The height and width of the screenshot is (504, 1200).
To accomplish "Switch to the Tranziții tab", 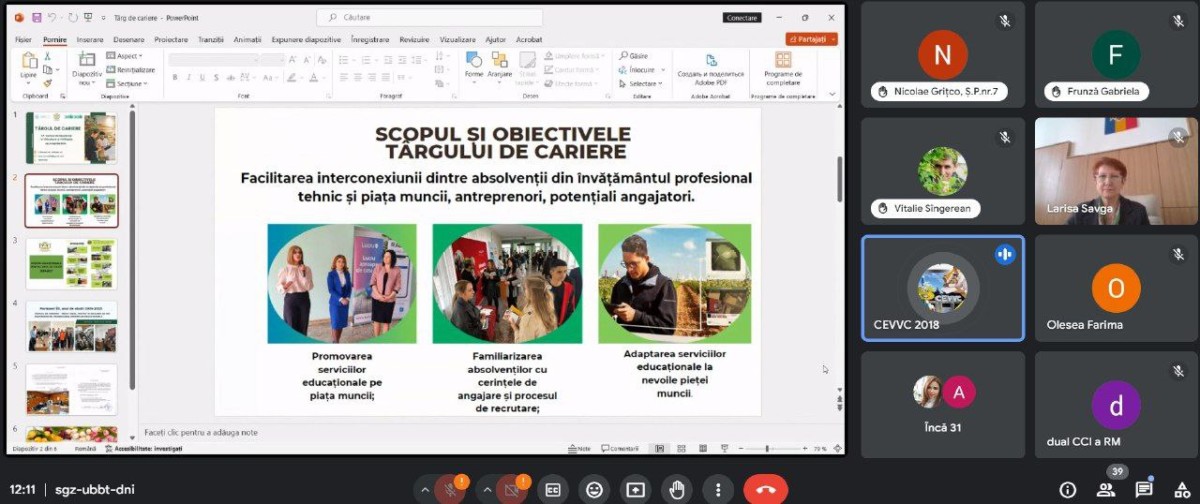I will tap(211, 39).
